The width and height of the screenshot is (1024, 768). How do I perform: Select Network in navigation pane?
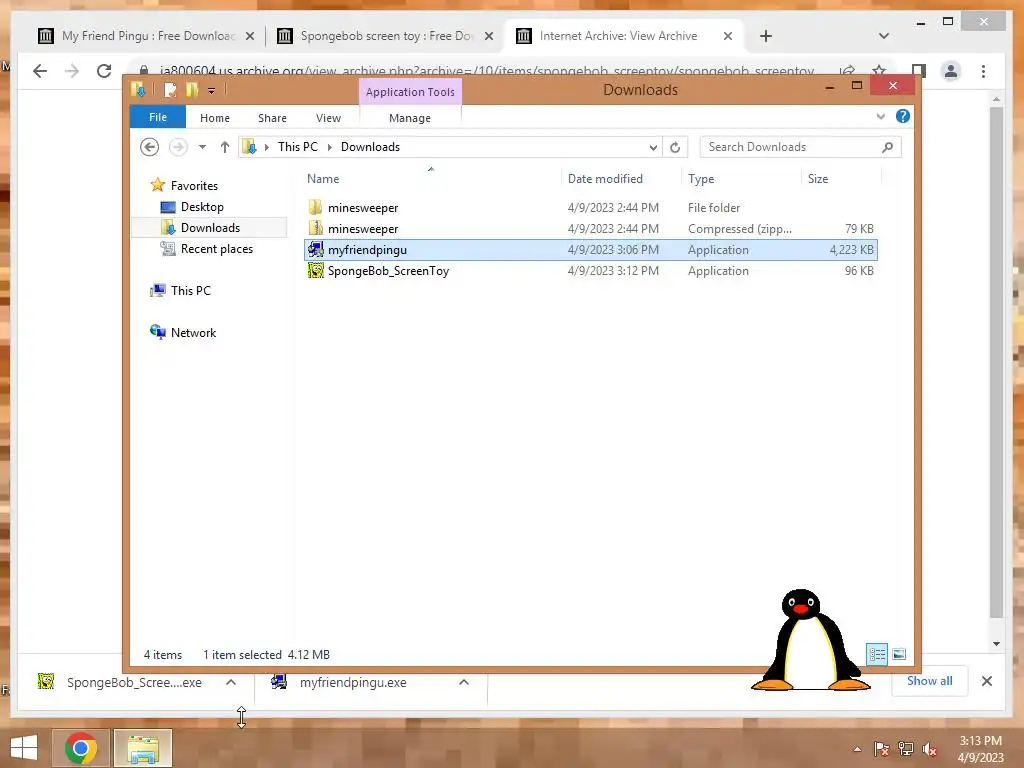193,332
